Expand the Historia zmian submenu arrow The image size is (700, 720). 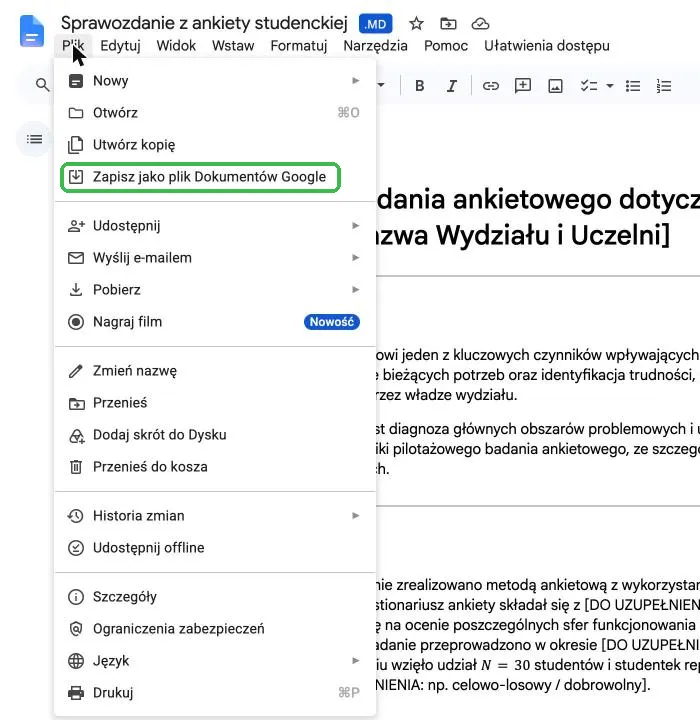(x=356, y=516)
